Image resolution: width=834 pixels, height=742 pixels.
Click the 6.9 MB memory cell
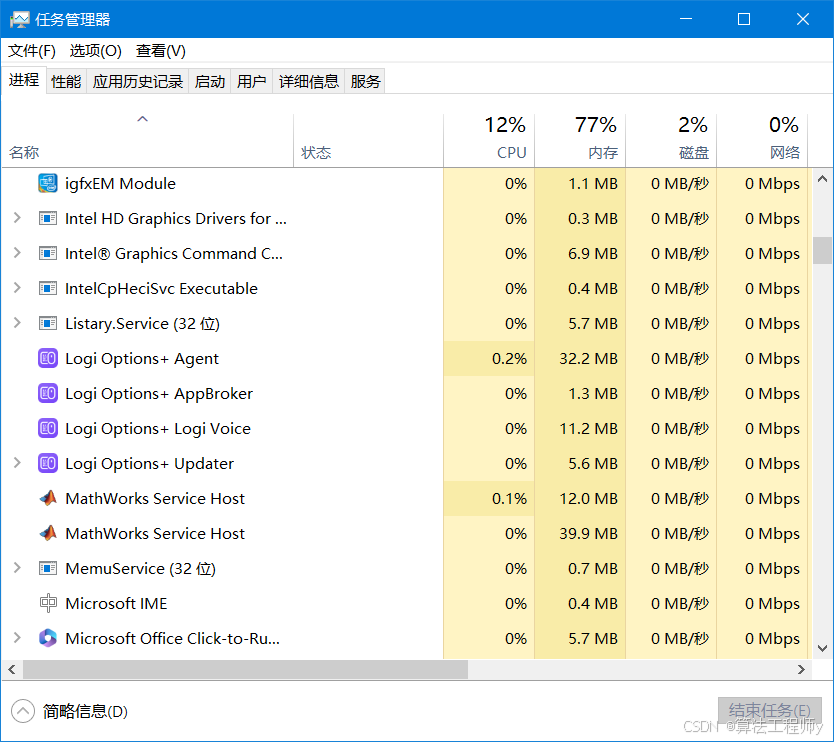point(580,254)
